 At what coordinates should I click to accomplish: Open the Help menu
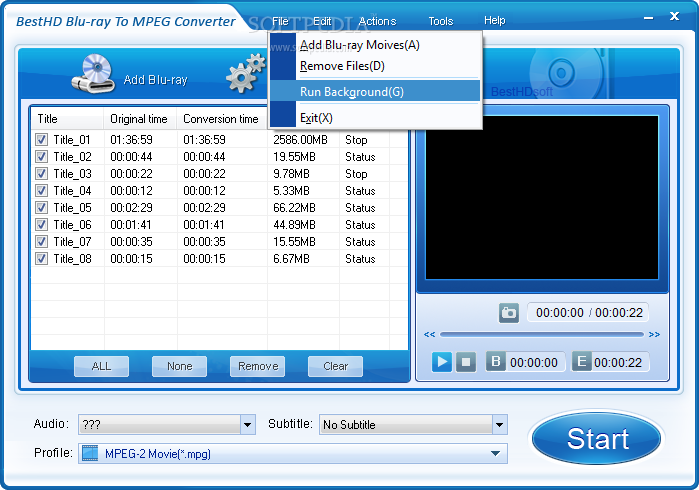[x=495, y=21]
